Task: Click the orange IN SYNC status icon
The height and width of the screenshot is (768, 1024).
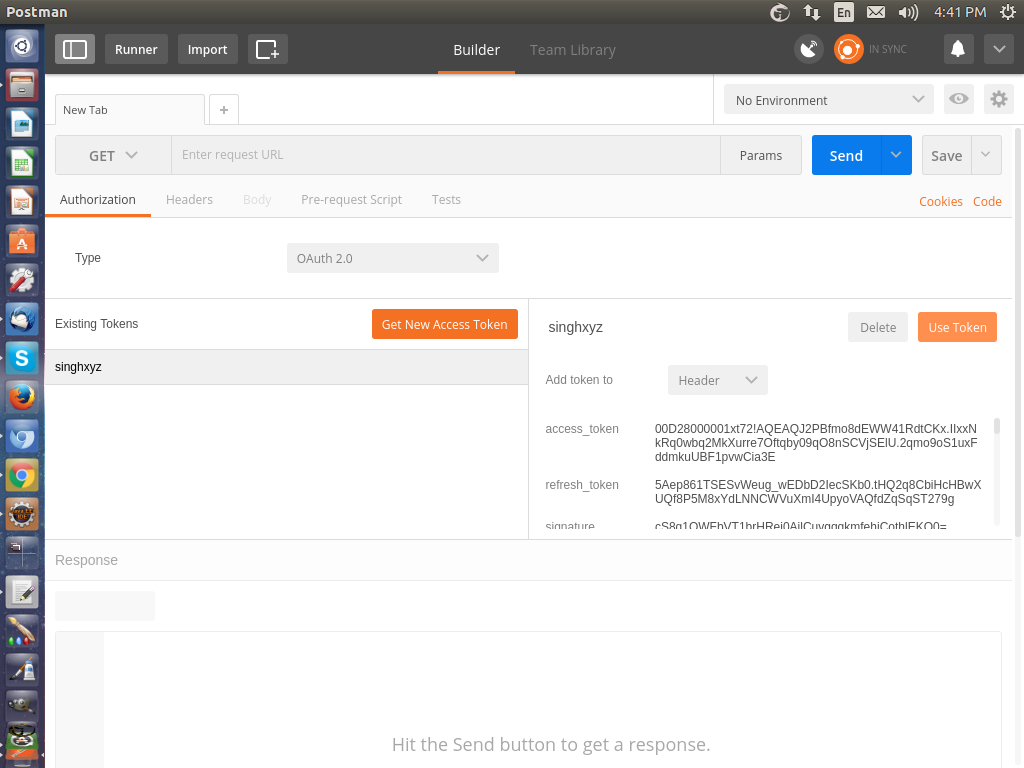Action: click(848, 50)
